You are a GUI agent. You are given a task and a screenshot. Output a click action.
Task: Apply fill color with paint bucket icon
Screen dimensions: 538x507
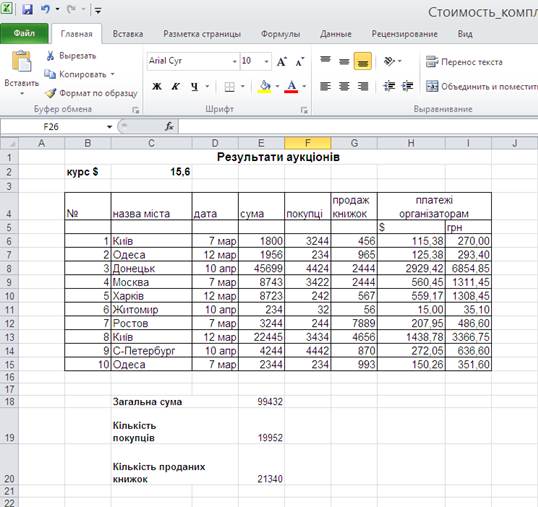(265, 87)
